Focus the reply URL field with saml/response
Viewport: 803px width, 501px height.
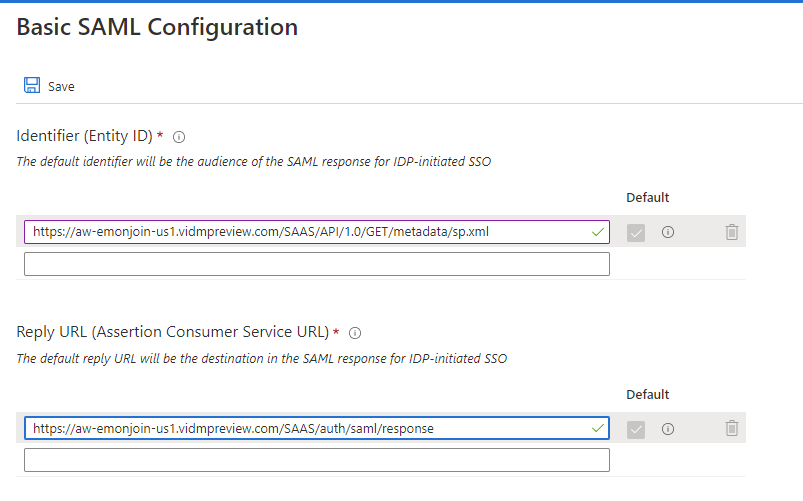point(316,428)
